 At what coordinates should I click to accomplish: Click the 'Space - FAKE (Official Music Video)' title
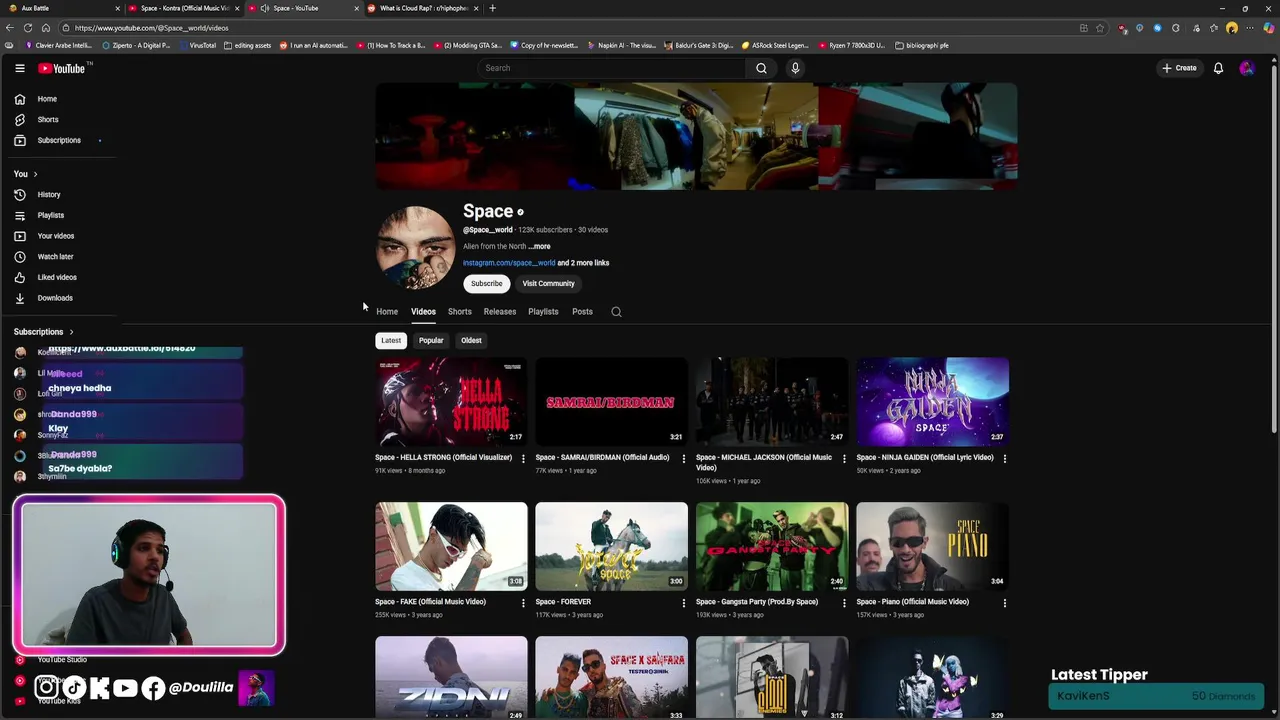(430, 602)
